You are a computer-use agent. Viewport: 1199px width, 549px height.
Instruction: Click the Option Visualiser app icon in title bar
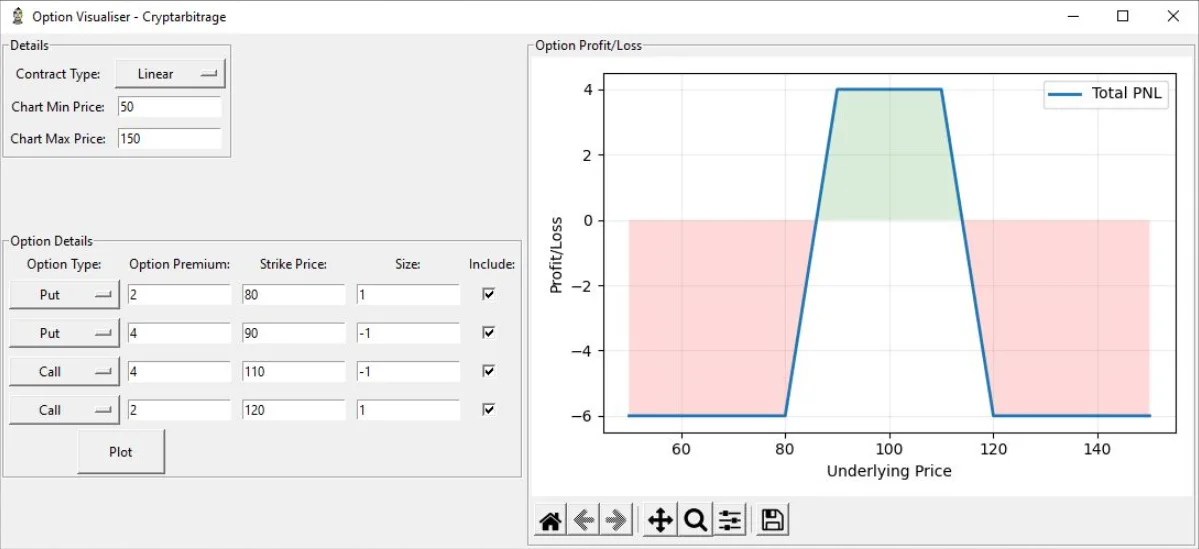click(x=17, y=16)
